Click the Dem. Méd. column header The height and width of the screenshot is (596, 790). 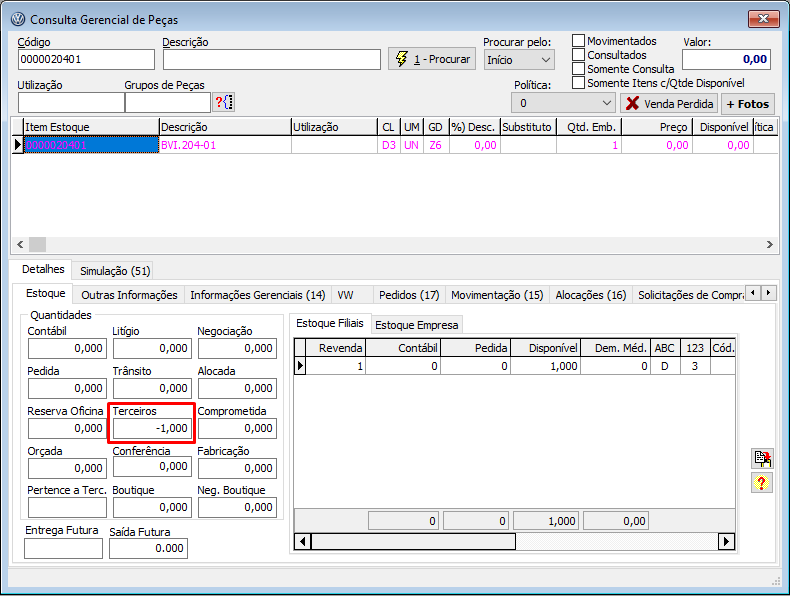click(x=615, y=348)
